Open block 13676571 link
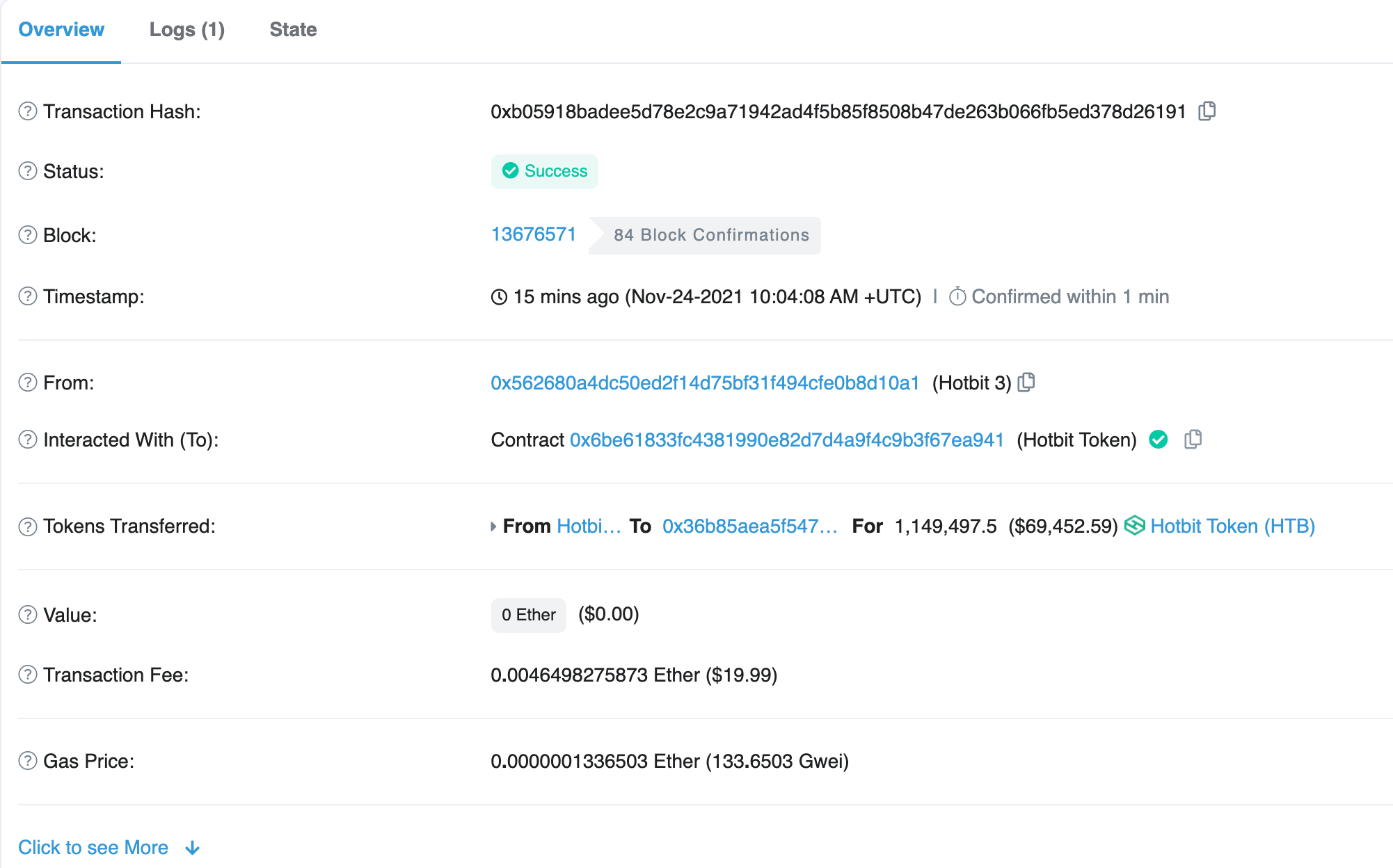 pos(534,234)
